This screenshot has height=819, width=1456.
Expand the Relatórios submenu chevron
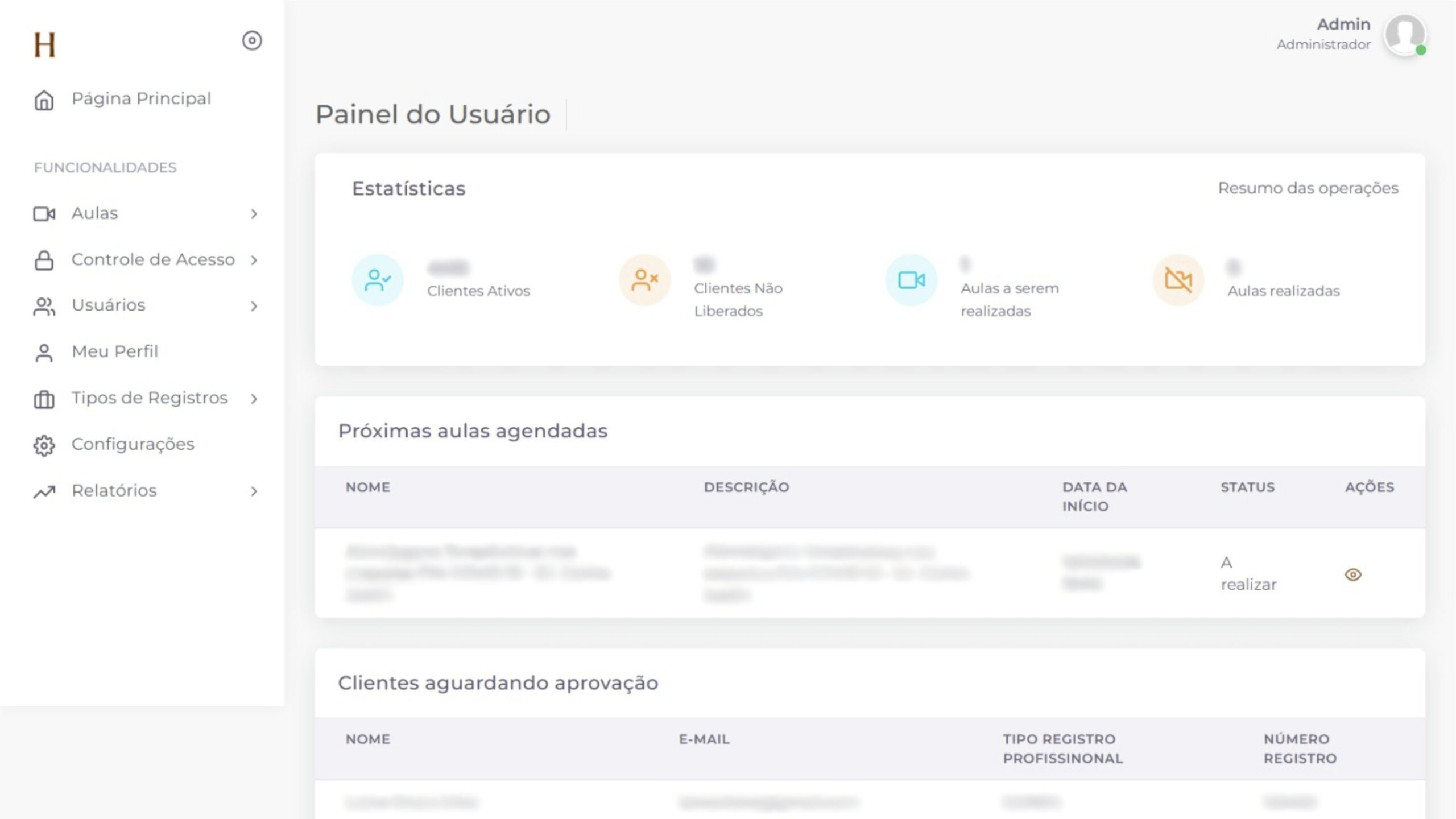click(x=254, y=491)
